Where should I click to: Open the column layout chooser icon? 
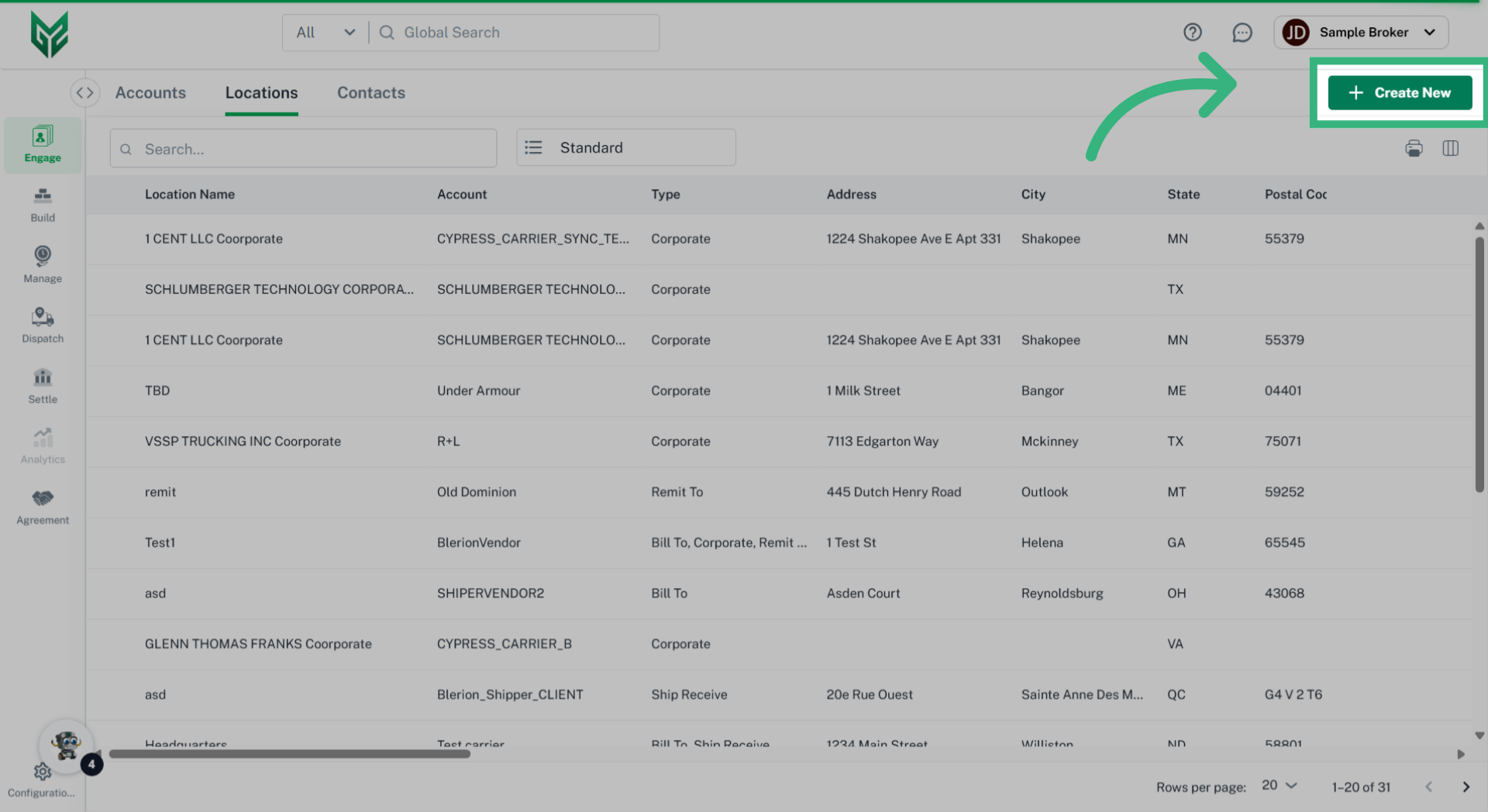pyautogui.click(x=1450, y=148)
